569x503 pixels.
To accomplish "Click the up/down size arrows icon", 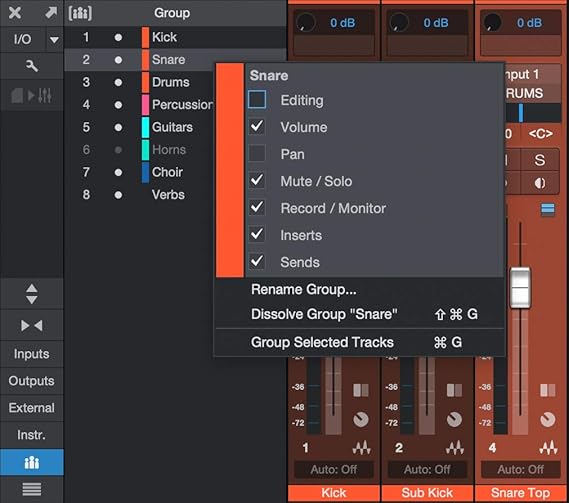I will (32, 294).
